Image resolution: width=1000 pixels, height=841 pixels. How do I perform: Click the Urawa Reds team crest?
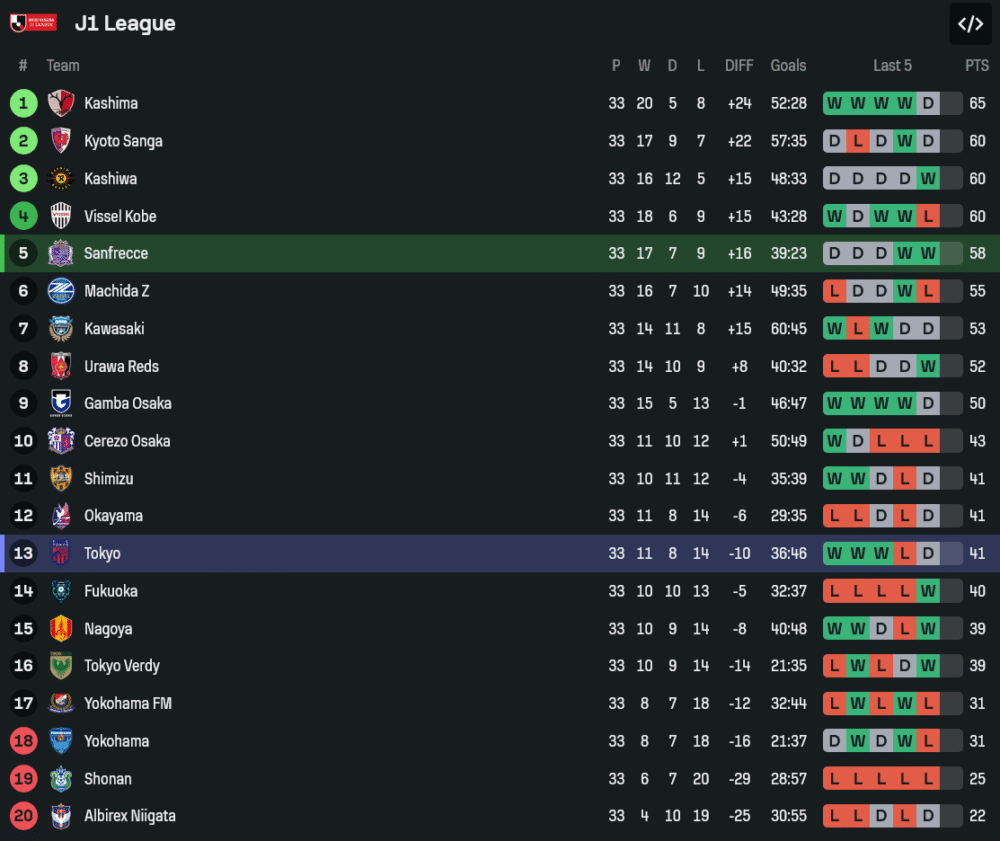(x=61, y=366)
